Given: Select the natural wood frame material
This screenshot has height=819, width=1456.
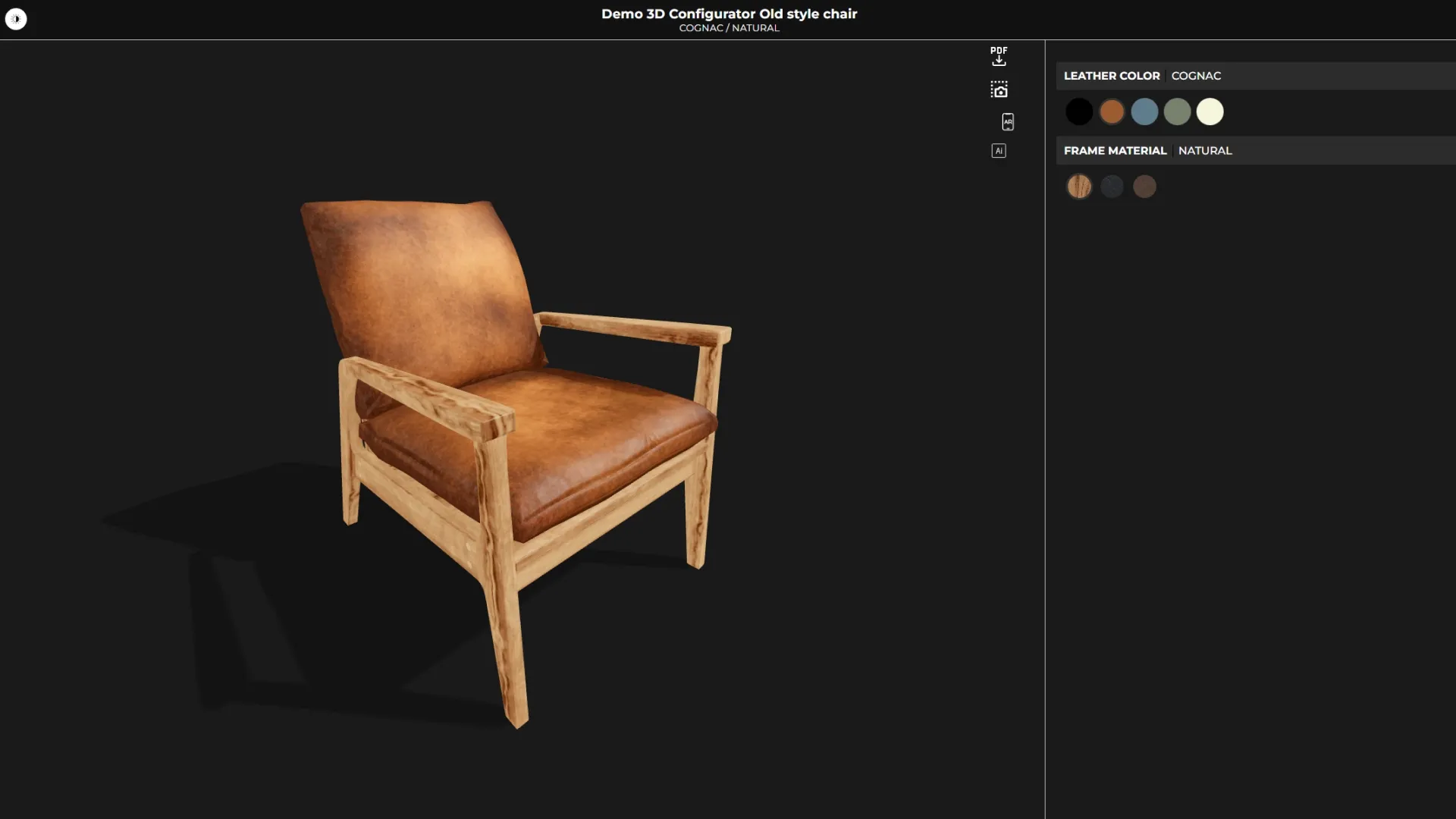Looking at the screenshot, I should [1079, 186].
